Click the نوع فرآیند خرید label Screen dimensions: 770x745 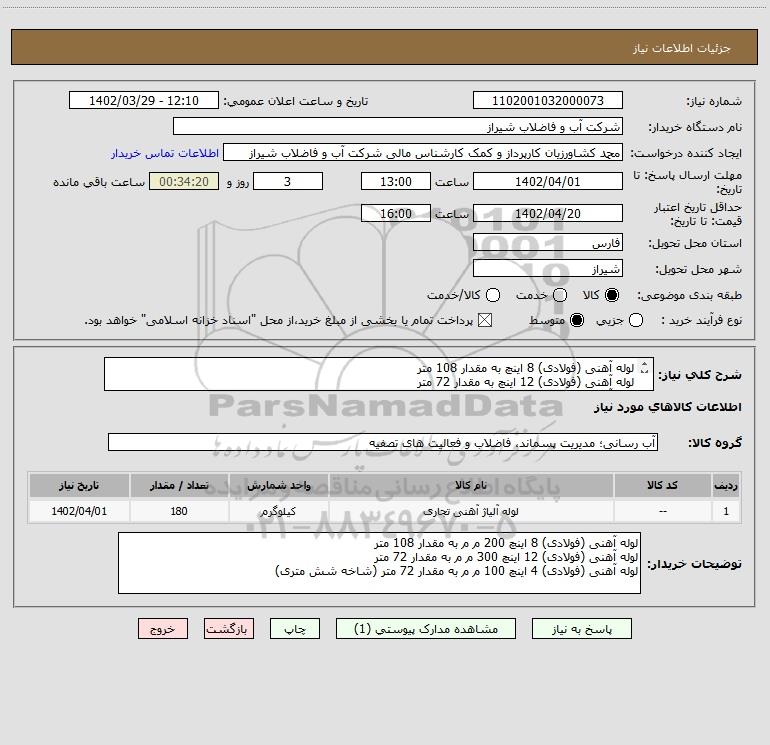click(701, 321)
